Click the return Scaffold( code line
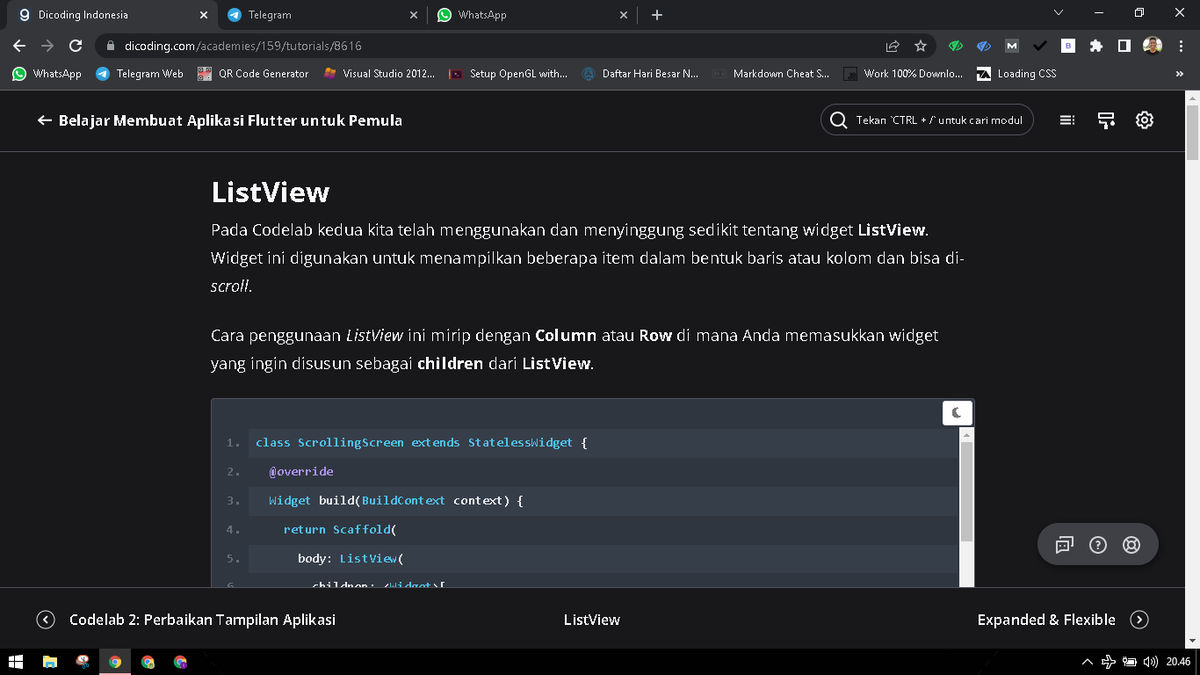 point(340,529)
